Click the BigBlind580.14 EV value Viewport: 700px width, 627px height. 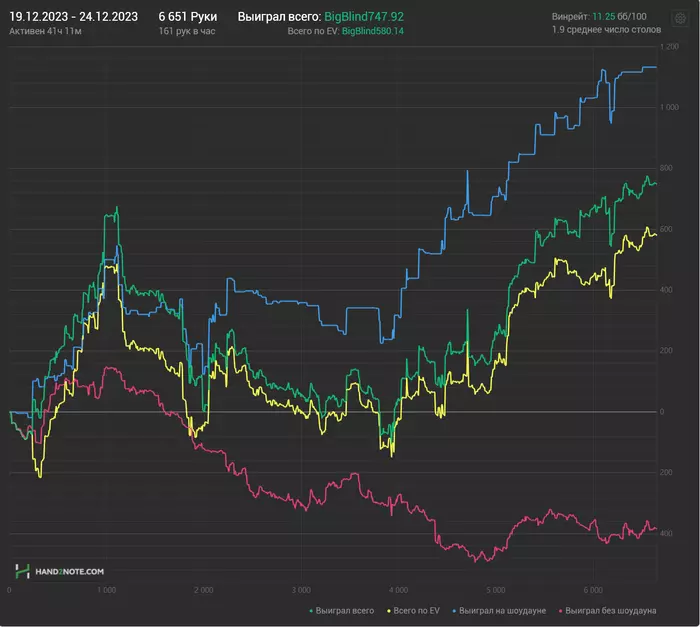(x=372, y=32)
